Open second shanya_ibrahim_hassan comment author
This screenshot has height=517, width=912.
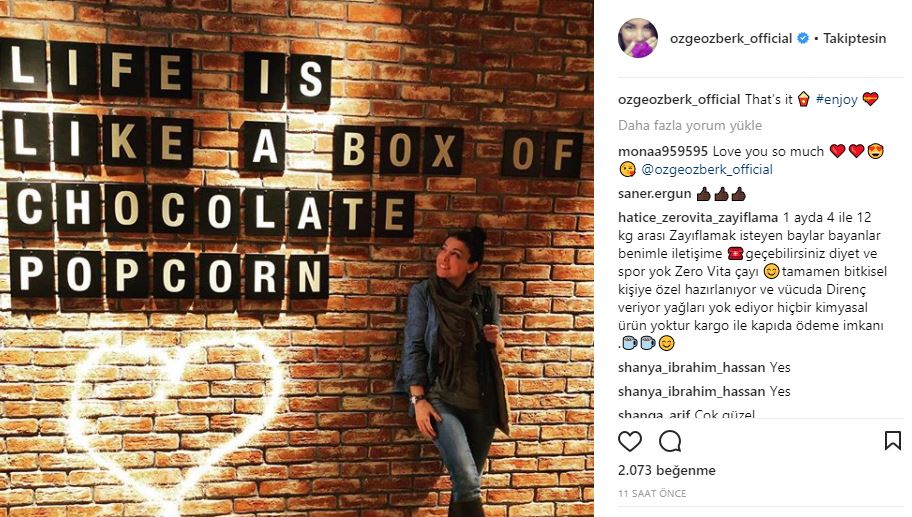691,391
